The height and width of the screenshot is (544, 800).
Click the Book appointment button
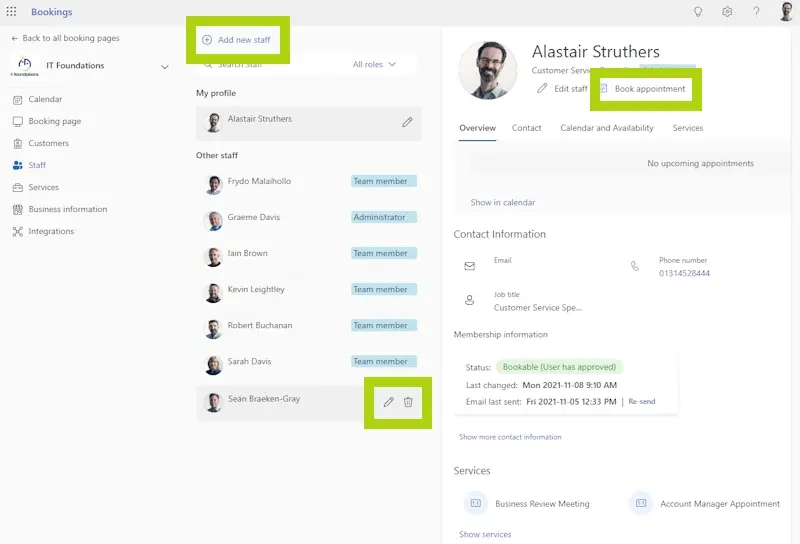643,89
